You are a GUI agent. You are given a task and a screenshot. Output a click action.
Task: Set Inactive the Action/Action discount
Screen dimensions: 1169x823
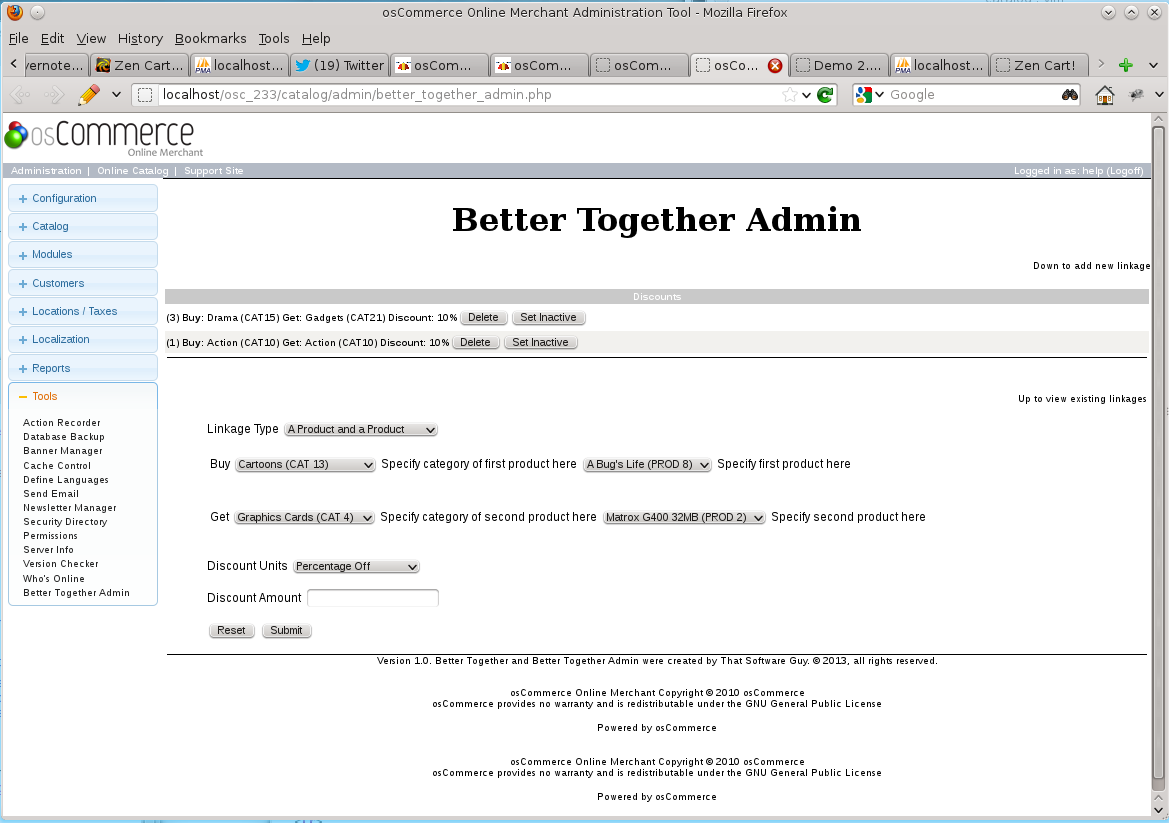tap(540, 342)
